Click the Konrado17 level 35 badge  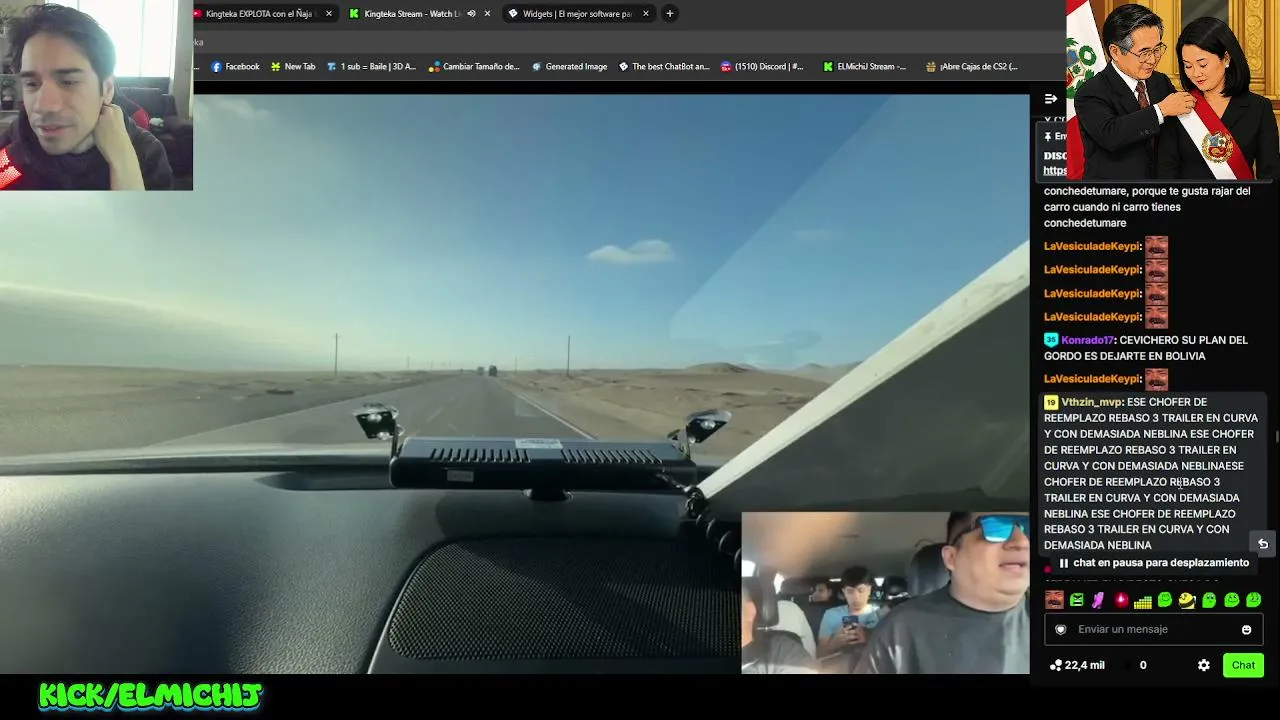1051,340
